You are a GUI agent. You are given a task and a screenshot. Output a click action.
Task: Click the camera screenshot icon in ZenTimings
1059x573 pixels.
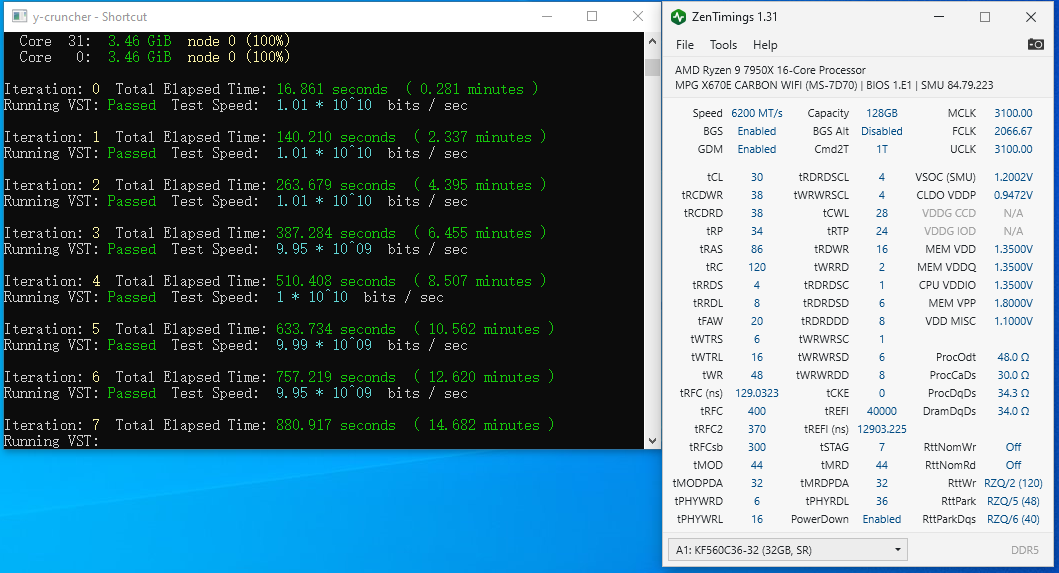point(1036,44)
